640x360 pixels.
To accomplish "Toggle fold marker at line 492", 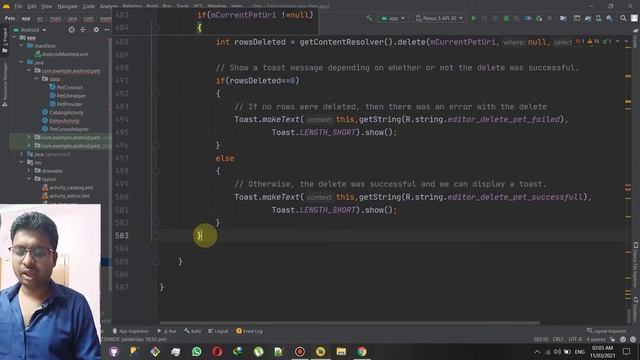I will [156, 93].
